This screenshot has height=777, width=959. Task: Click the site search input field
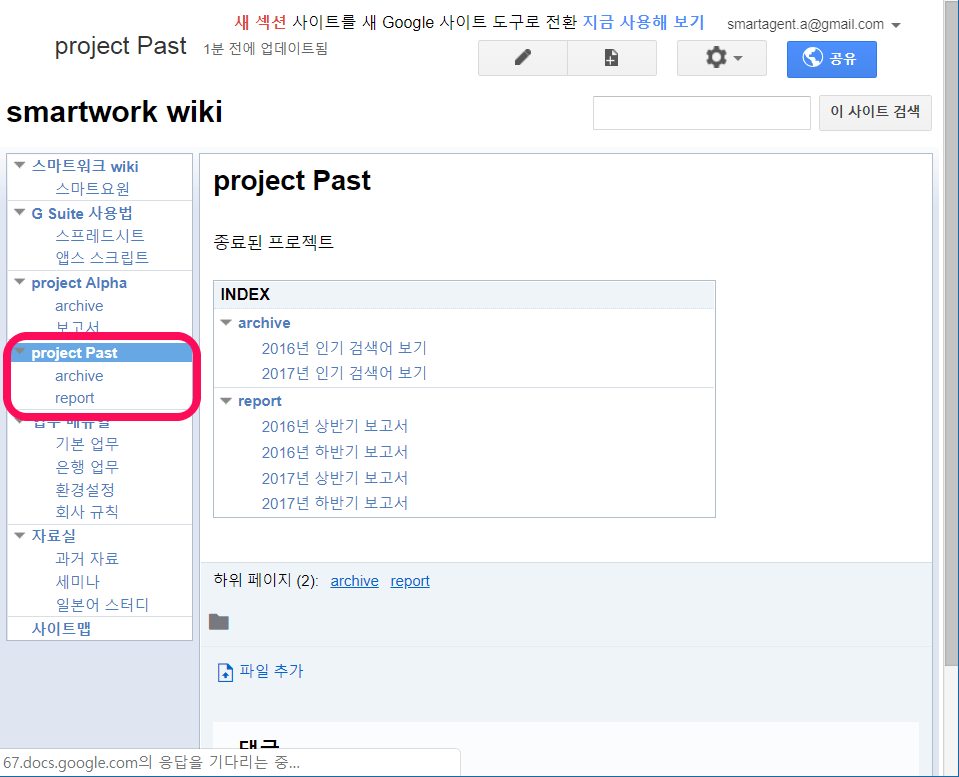[701, 112]
